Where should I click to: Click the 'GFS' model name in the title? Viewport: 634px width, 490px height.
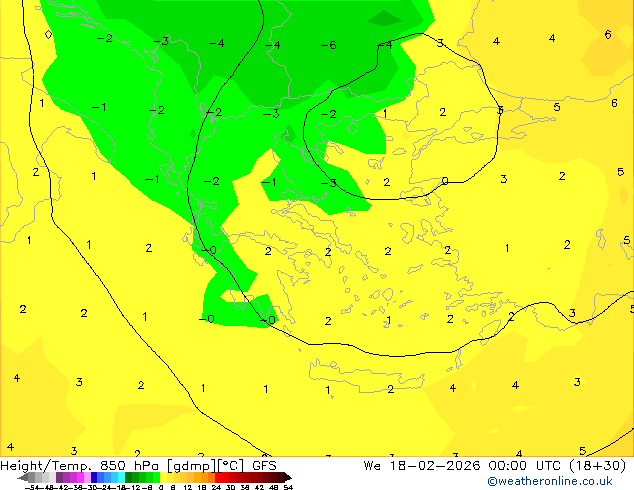point(264,466)
